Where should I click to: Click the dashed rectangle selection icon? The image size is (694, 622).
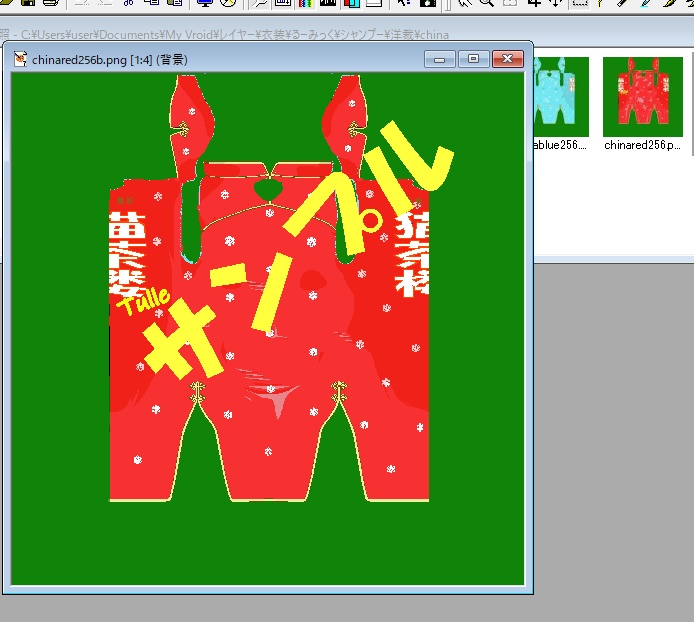pos(580,3)
